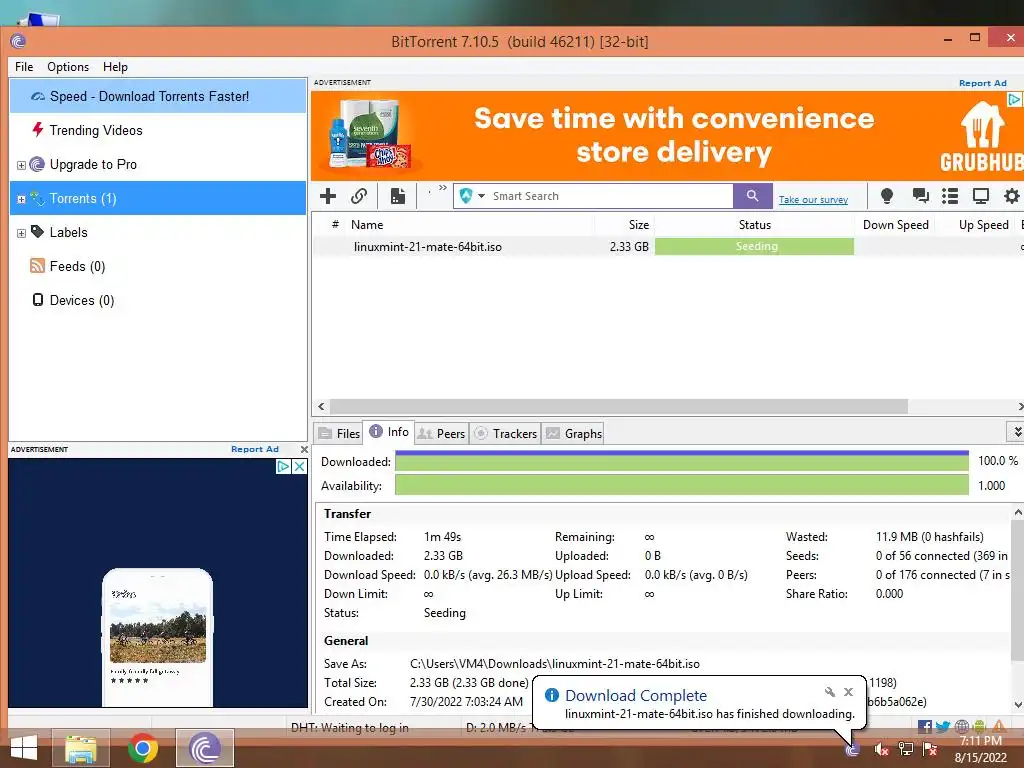This screenshot has height=768, width=1024.
Task: Click Report Ad above top banner
Action: [x=982, y=83]
